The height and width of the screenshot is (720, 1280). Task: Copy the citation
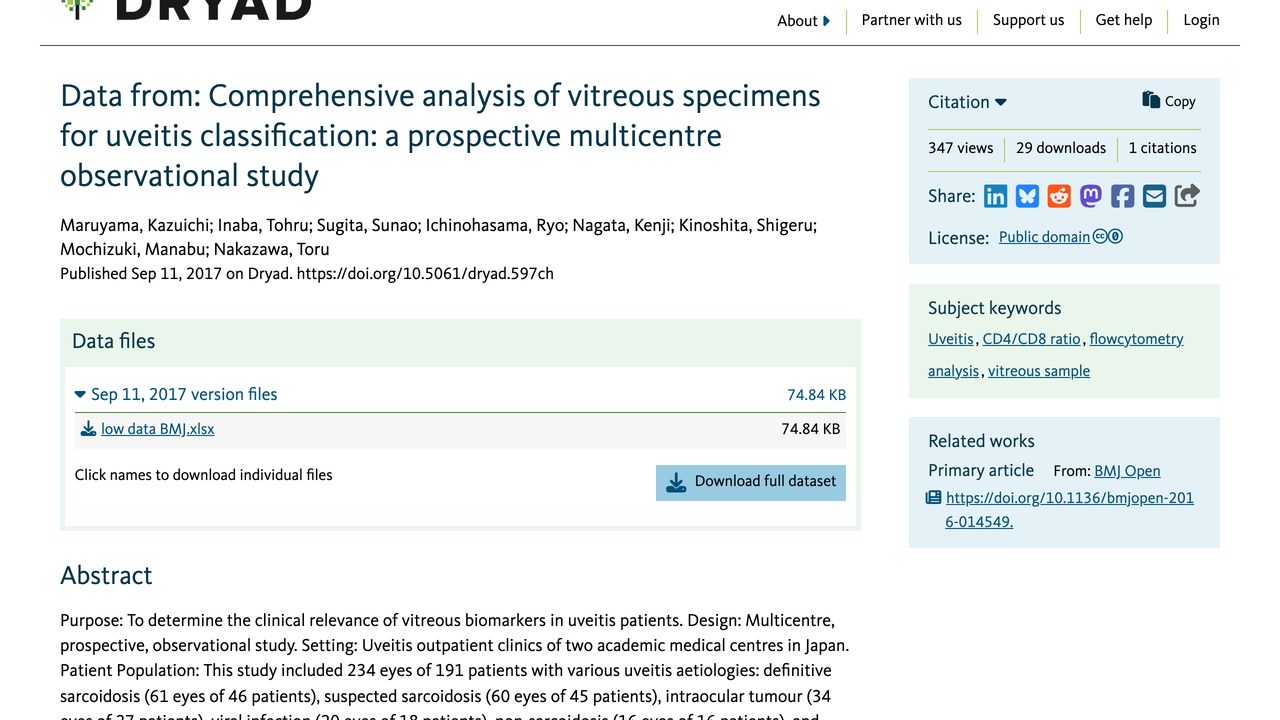pyautogui.click(x=1169, y=101)
